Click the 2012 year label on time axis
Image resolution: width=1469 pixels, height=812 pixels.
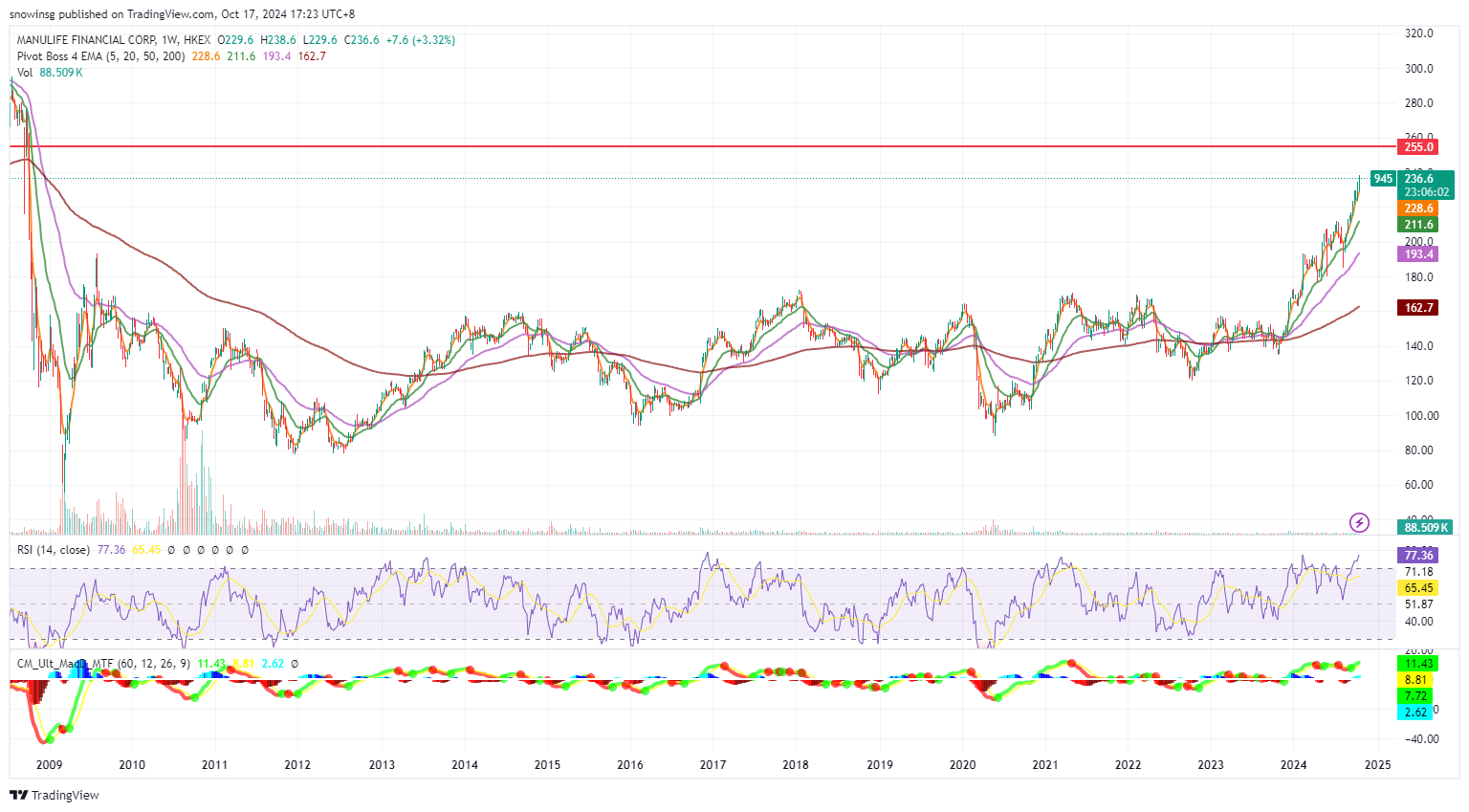click(x=297, y=765)
